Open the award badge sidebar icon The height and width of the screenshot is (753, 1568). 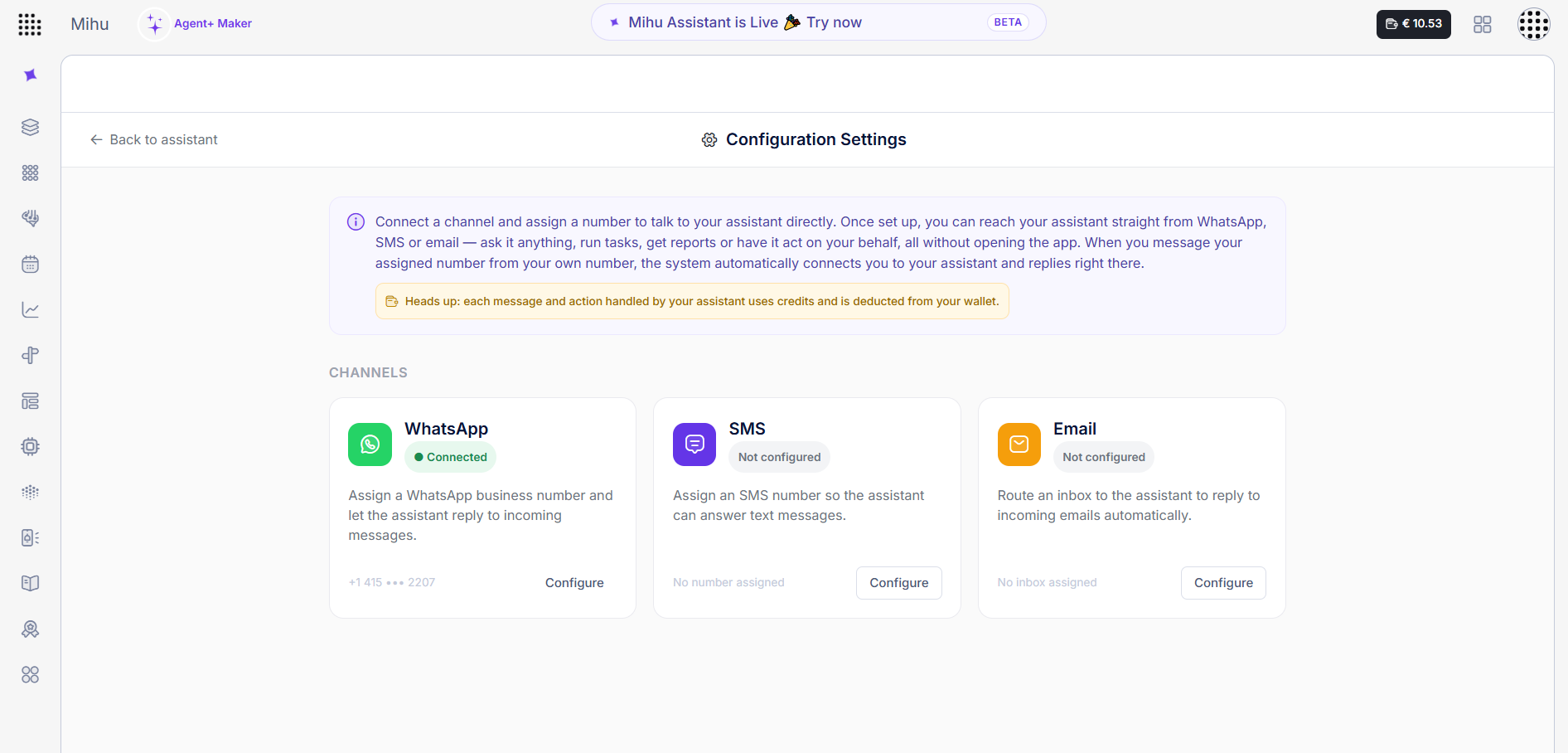click(31, 629)
